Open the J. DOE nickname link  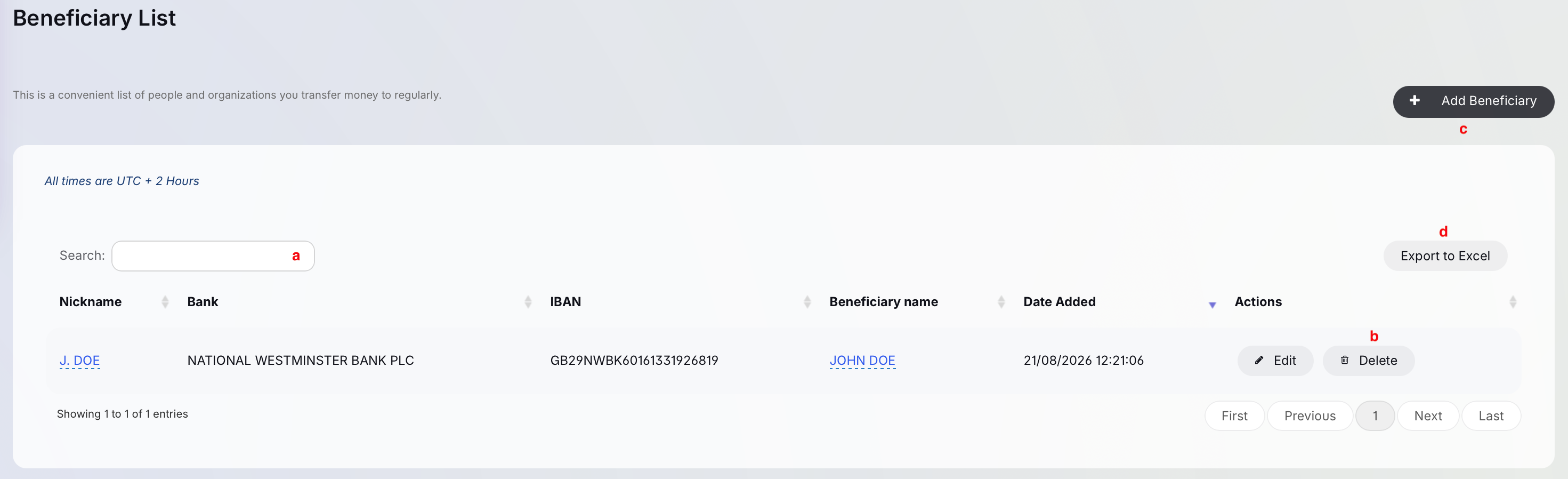(x=80, y=360)
